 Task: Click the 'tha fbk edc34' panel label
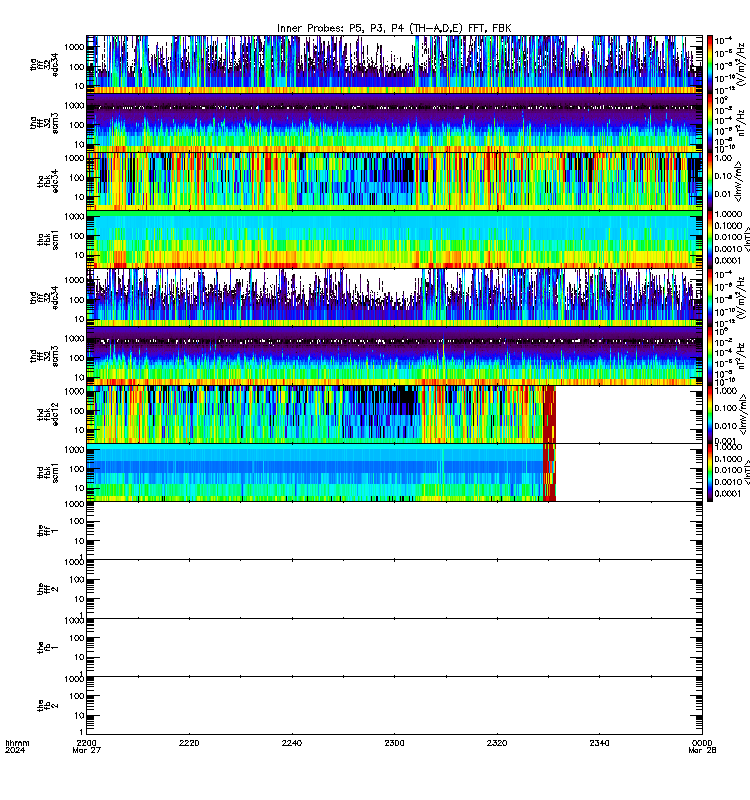[x=48, y=181]
